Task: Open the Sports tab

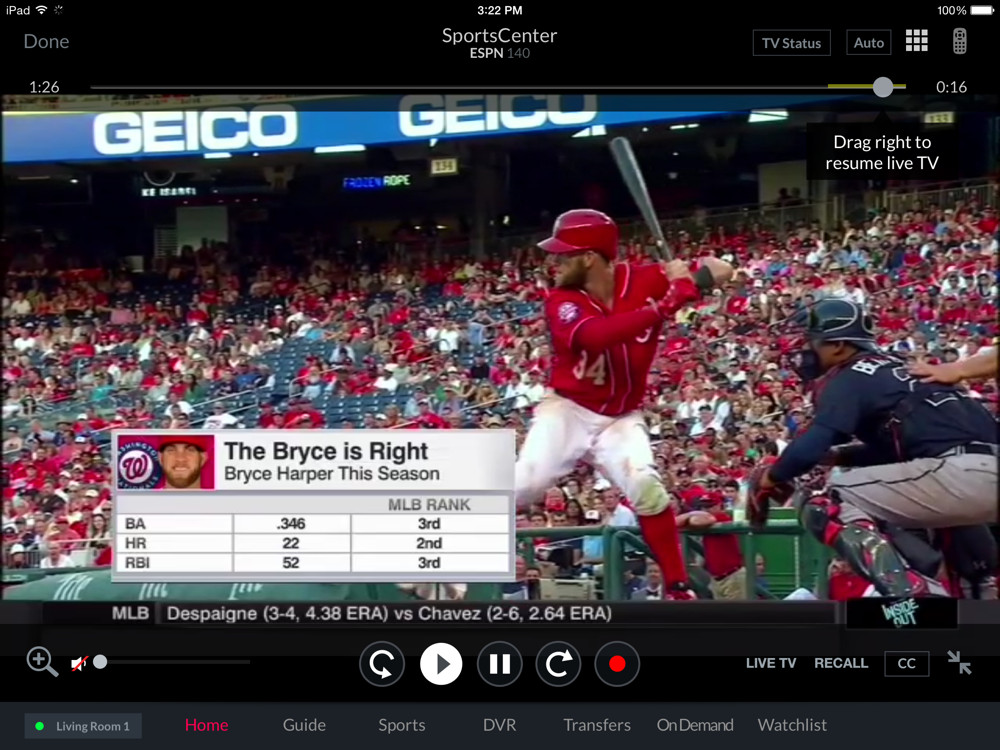Action: (x=402, y=725)
